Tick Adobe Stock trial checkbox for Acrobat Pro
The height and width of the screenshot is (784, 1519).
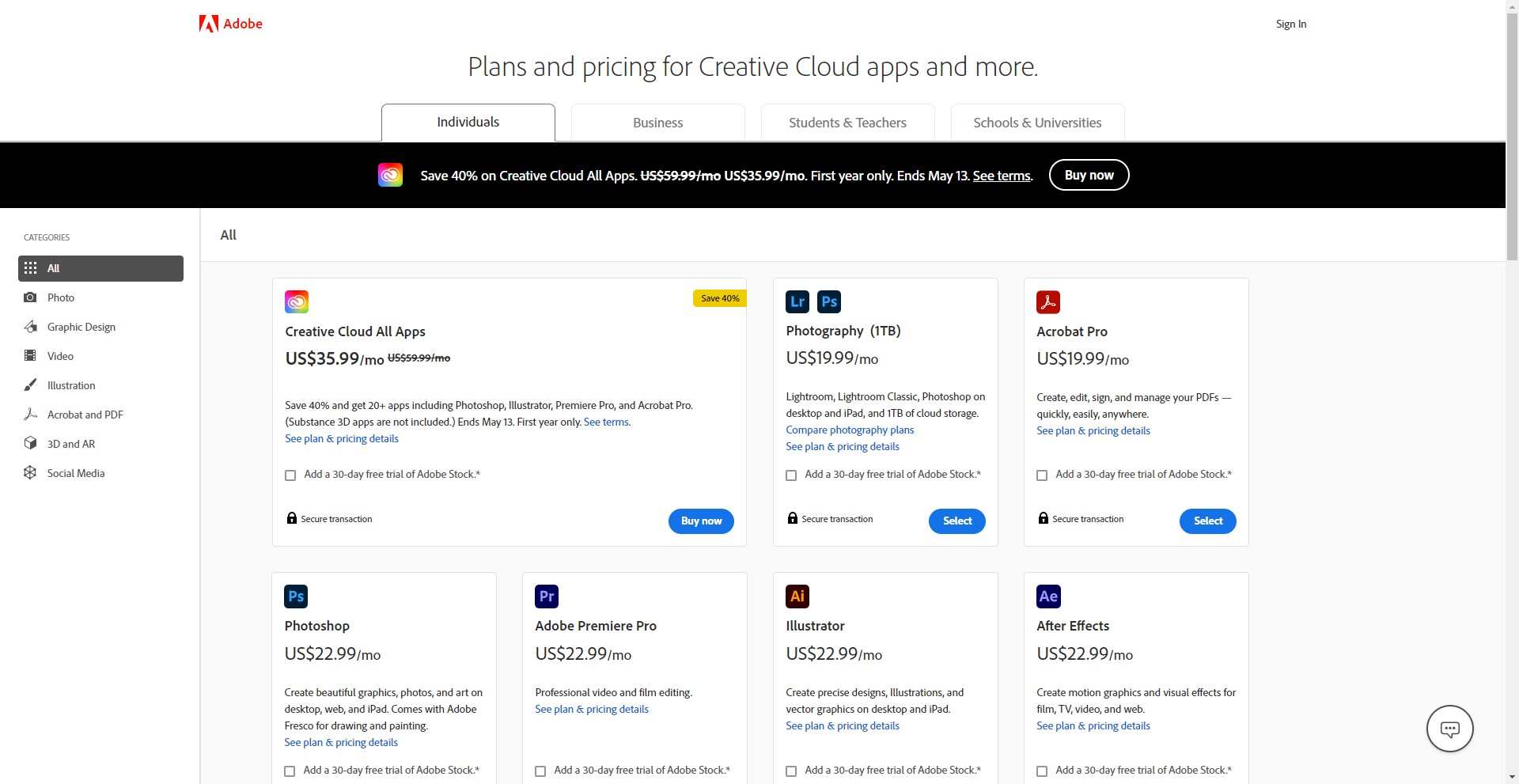tap(1042, 475)
